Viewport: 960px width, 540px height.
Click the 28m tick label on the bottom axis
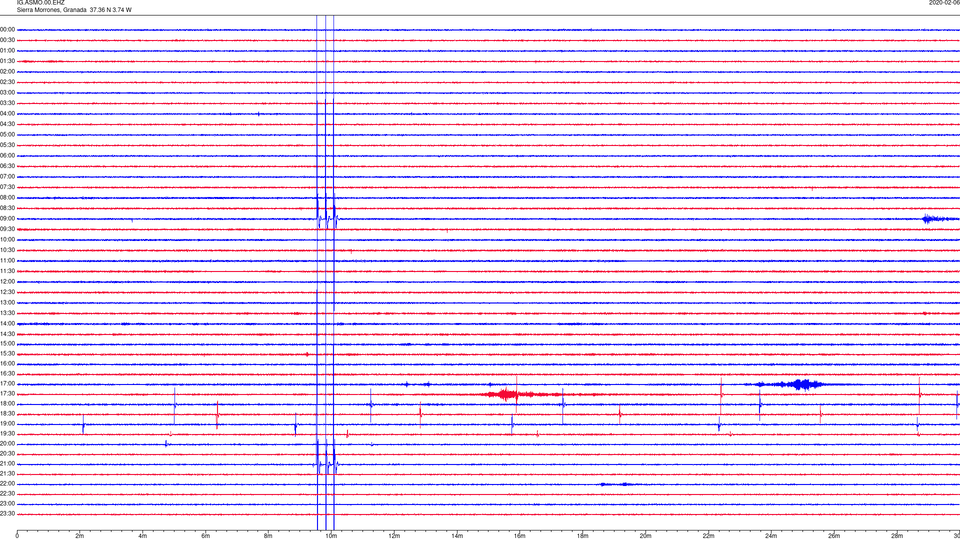897,536
